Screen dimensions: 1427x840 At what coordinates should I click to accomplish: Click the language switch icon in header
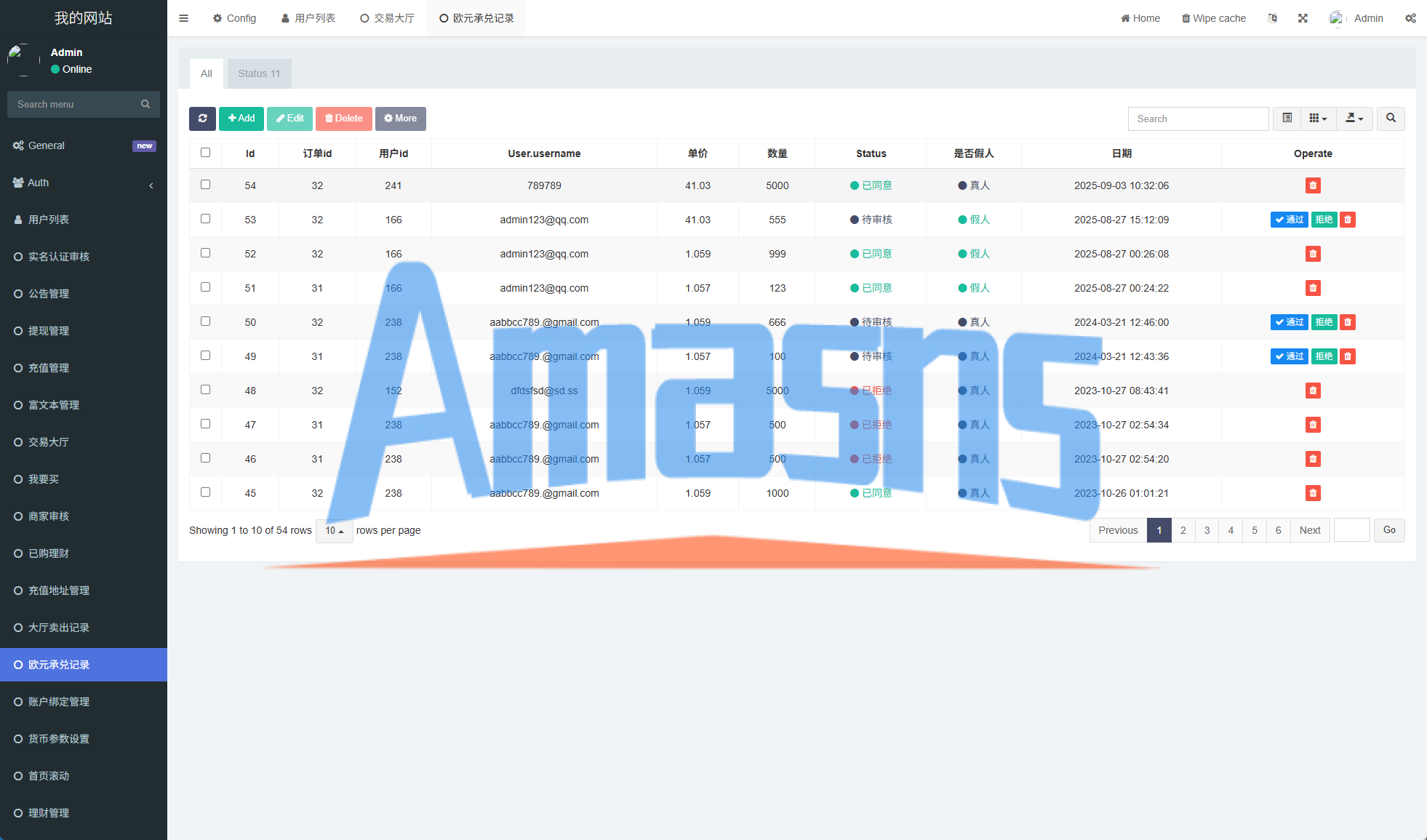point(1272,18)
